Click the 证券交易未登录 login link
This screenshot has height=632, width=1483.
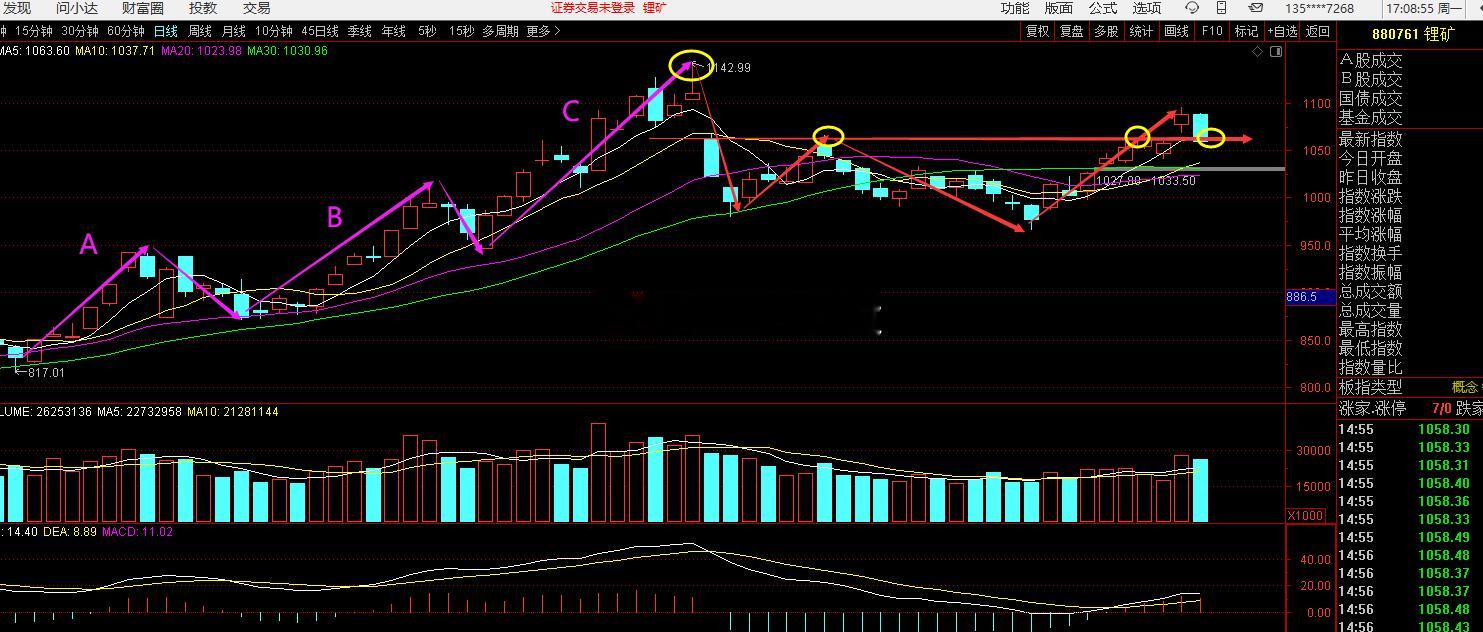click(x=593, y=8)
